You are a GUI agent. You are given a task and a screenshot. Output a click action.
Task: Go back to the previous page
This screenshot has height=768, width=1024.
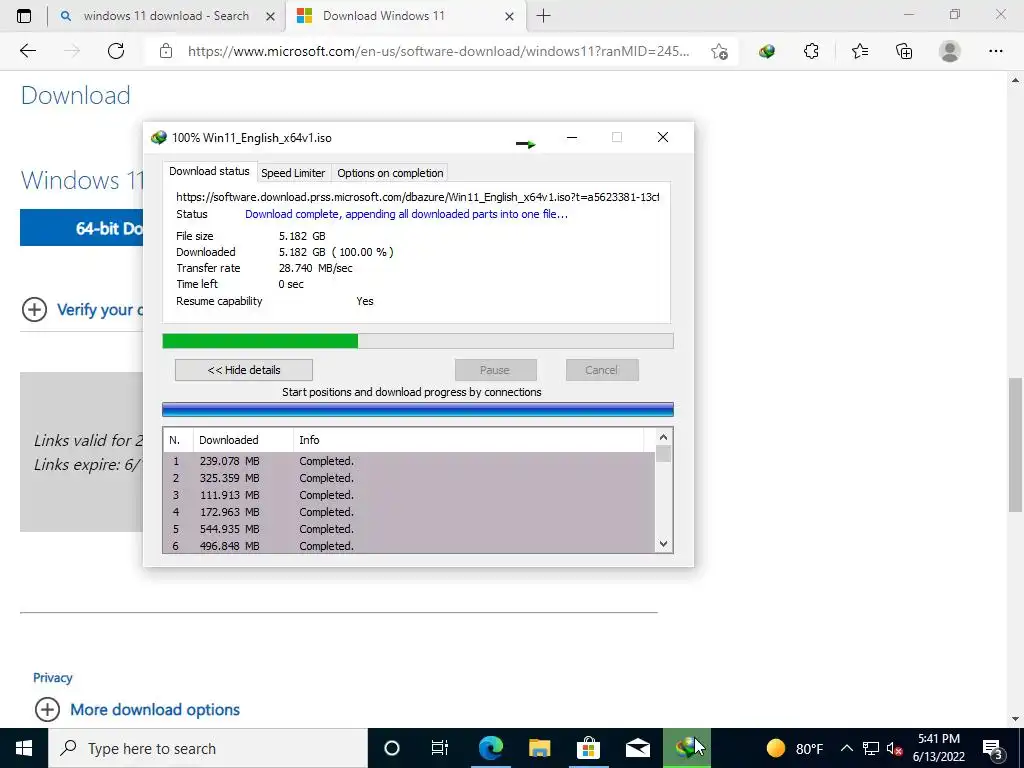28,51
